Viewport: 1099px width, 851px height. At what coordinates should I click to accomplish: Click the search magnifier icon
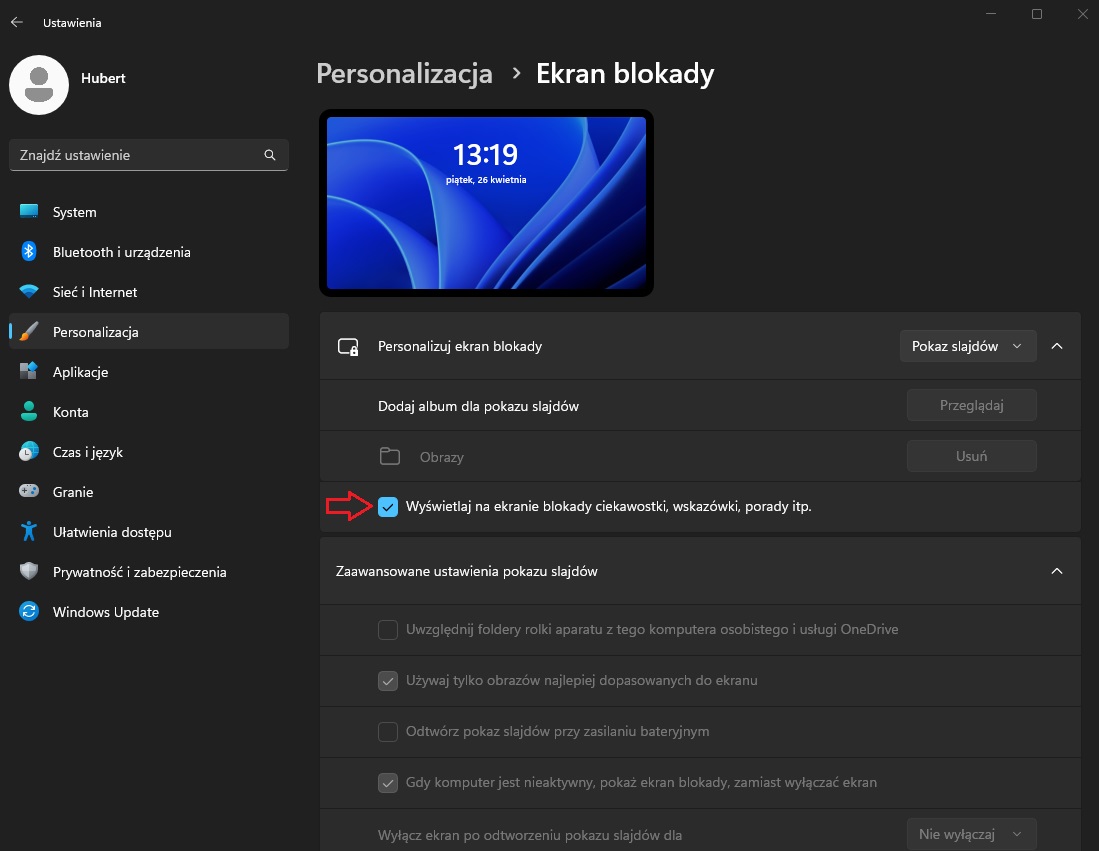pyautogui.click(x=269, y=156)
